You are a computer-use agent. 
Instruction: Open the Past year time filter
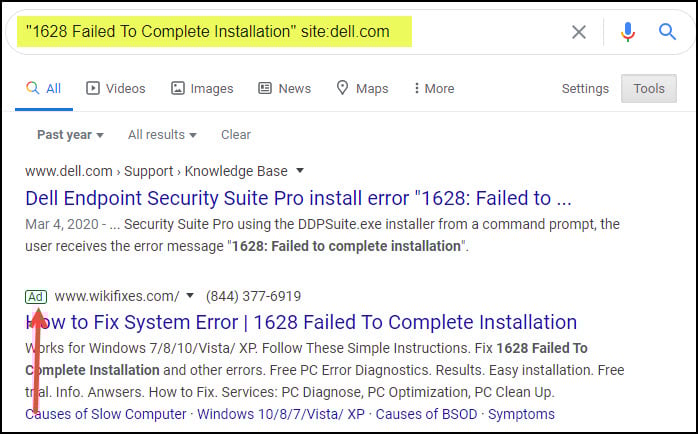tap(70, 135)
